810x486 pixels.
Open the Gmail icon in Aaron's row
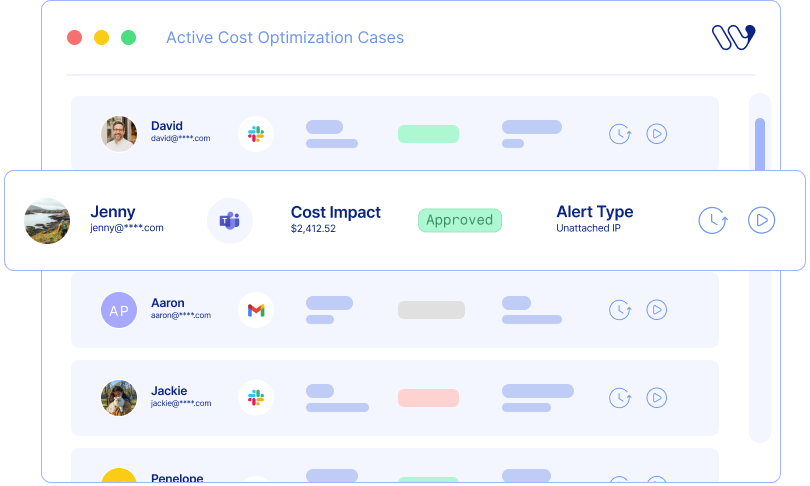point(256,310)
